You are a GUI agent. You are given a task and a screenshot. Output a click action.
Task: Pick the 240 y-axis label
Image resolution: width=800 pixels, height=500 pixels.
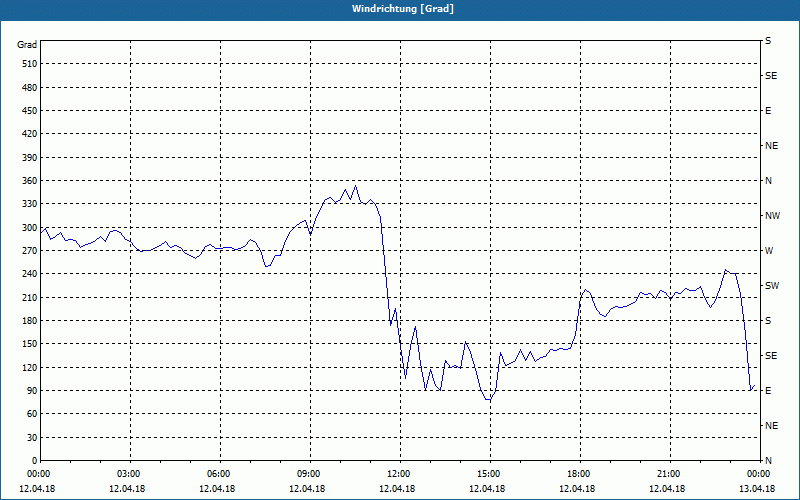(x=30, y=274)
